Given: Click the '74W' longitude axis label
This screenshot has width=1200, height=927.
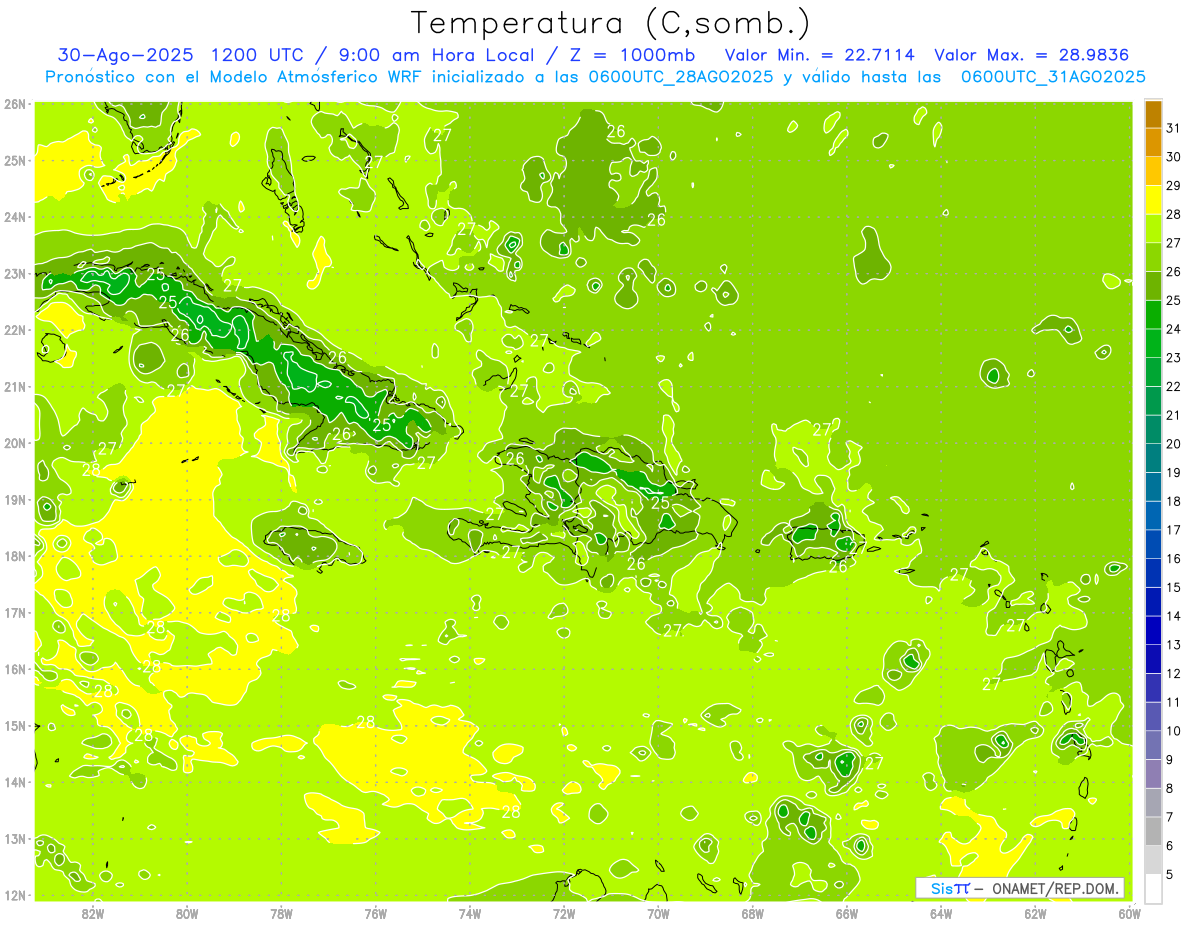Looking at the screenshot, I should (470, 913).
